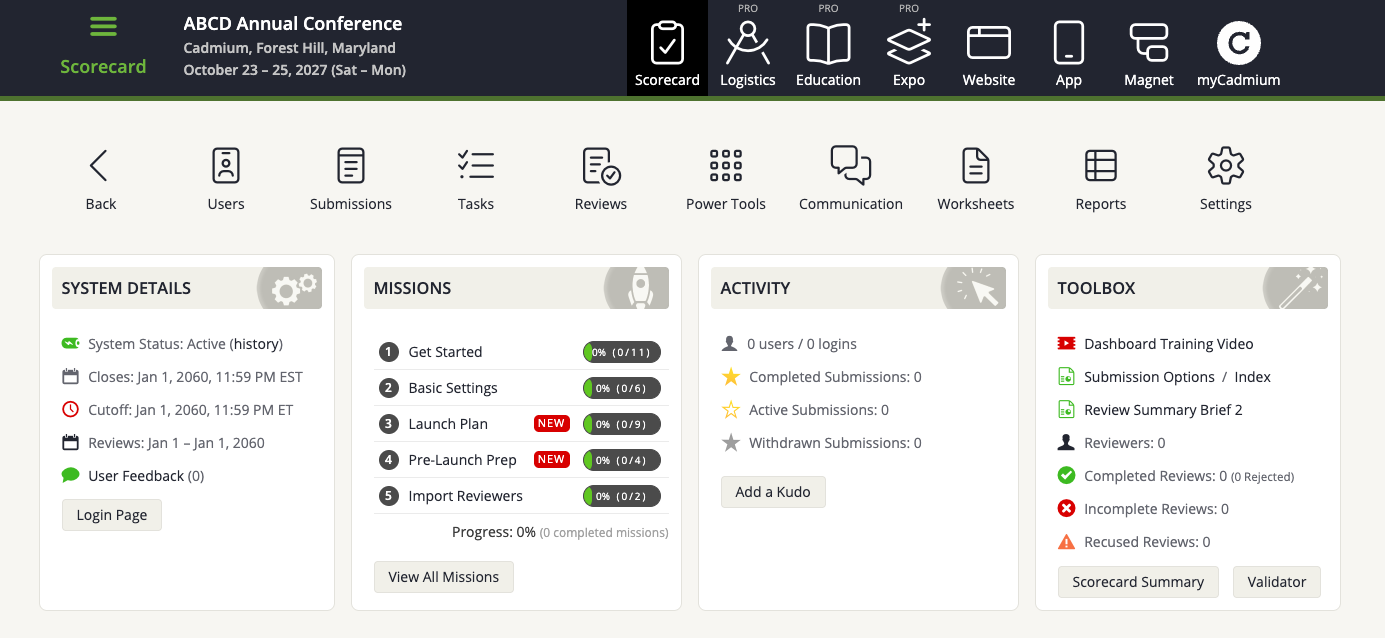The image size is (1385, 638).
Task: Click the '0 users / 0 logins' text
Action: tap(802, 344)
